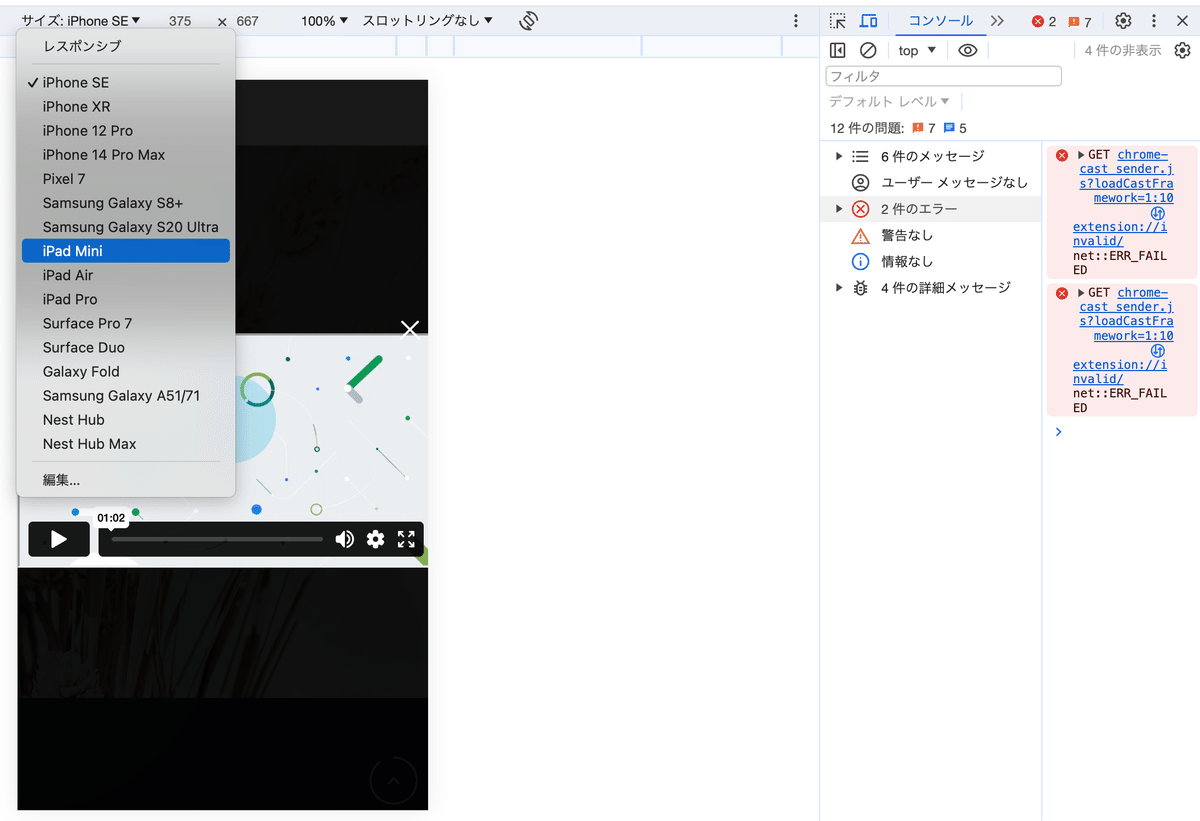Click the scroll-to-top circle arrow button
The image size is (1200, 821).
coord(394,781)
